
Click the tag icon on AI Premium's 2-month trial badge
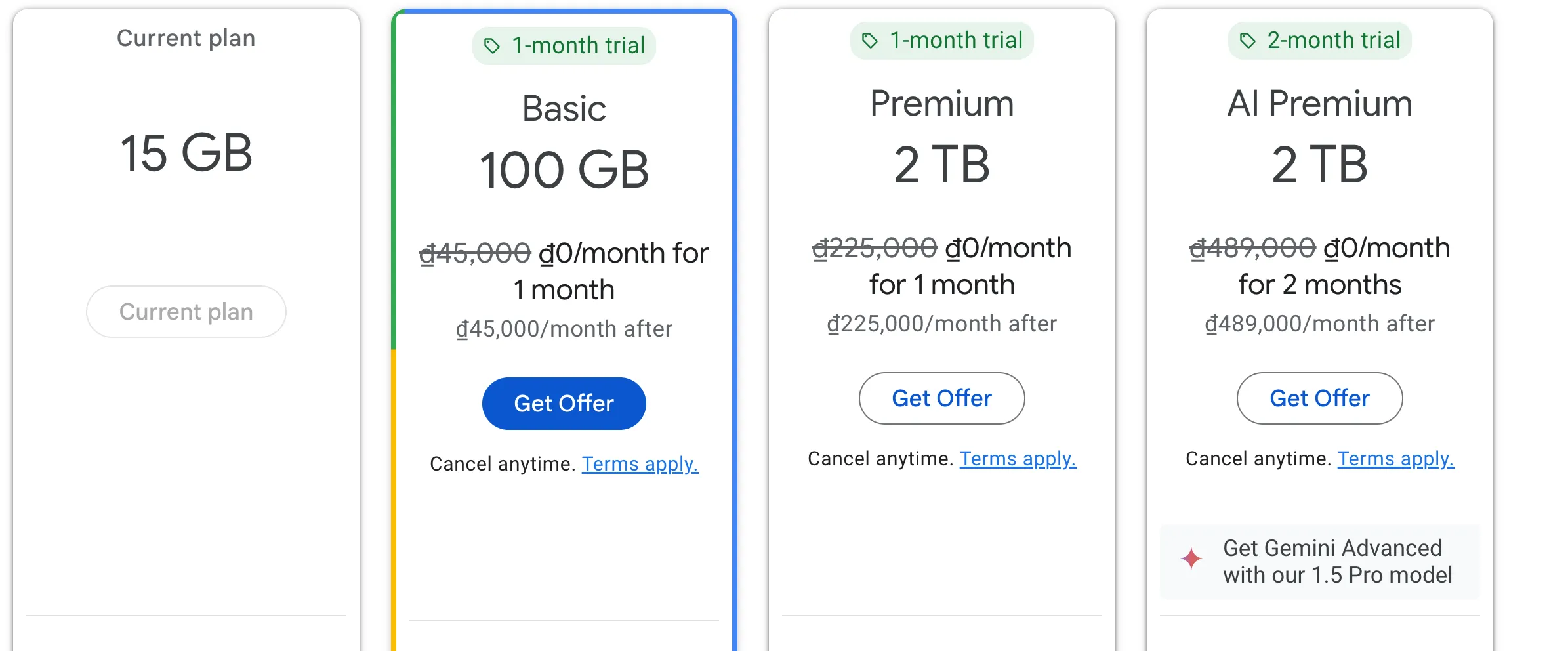[1248, 41]
